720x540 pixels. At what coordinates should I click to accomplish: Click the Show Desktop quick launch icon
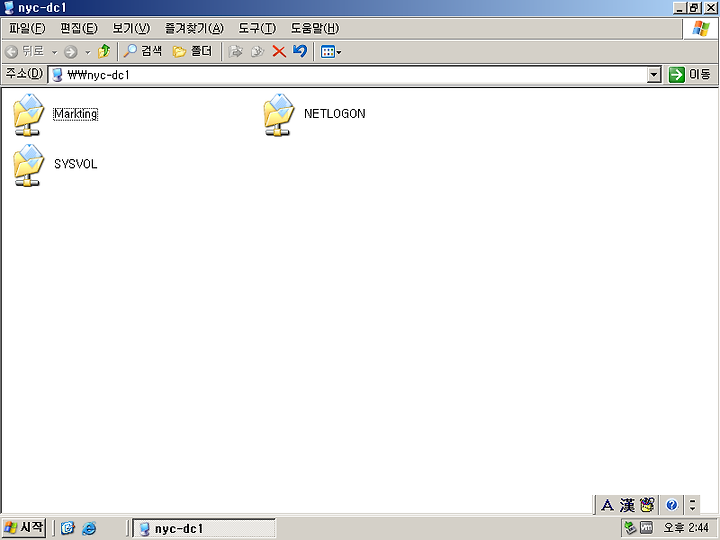tap(68, 528)
